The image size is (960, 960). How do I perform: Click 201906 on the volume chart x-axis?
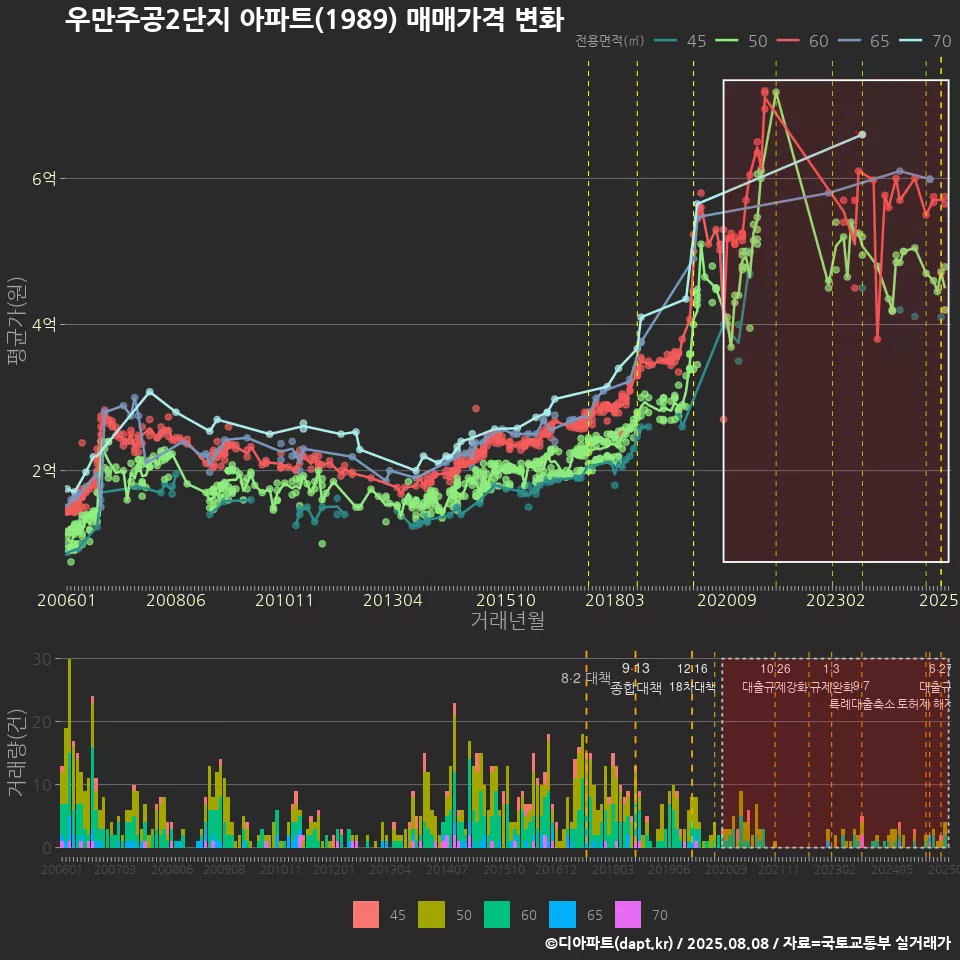click(669, 869)
